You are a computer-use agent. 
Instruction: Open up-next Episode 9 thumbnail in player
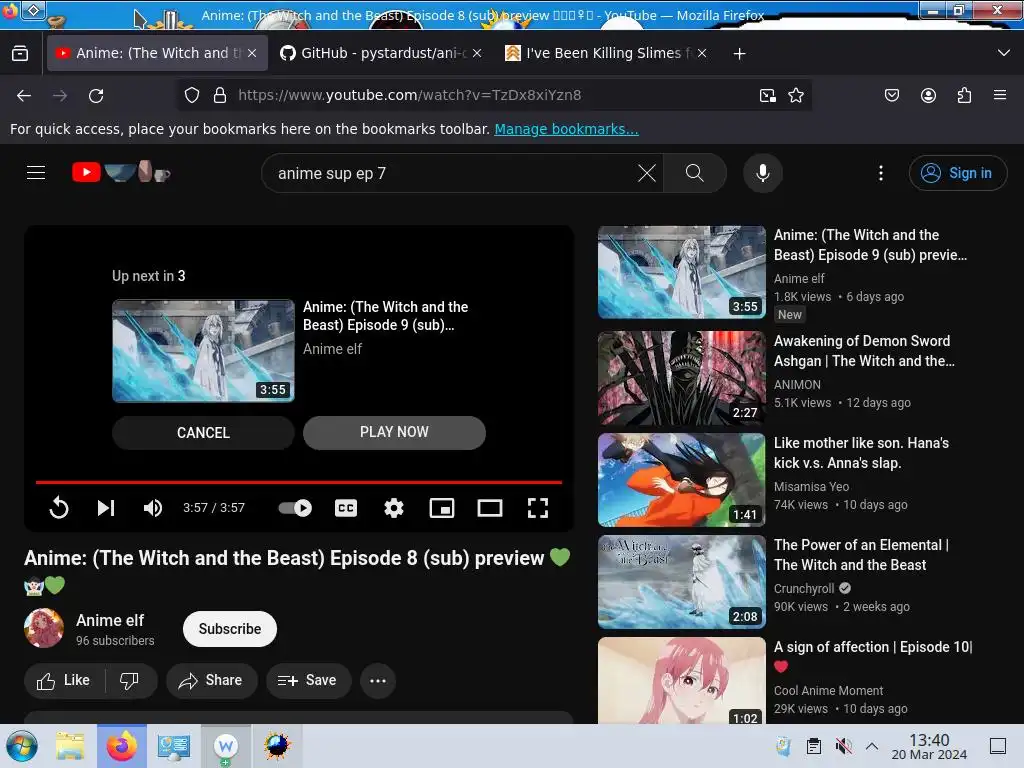click(x=203, y=351)
